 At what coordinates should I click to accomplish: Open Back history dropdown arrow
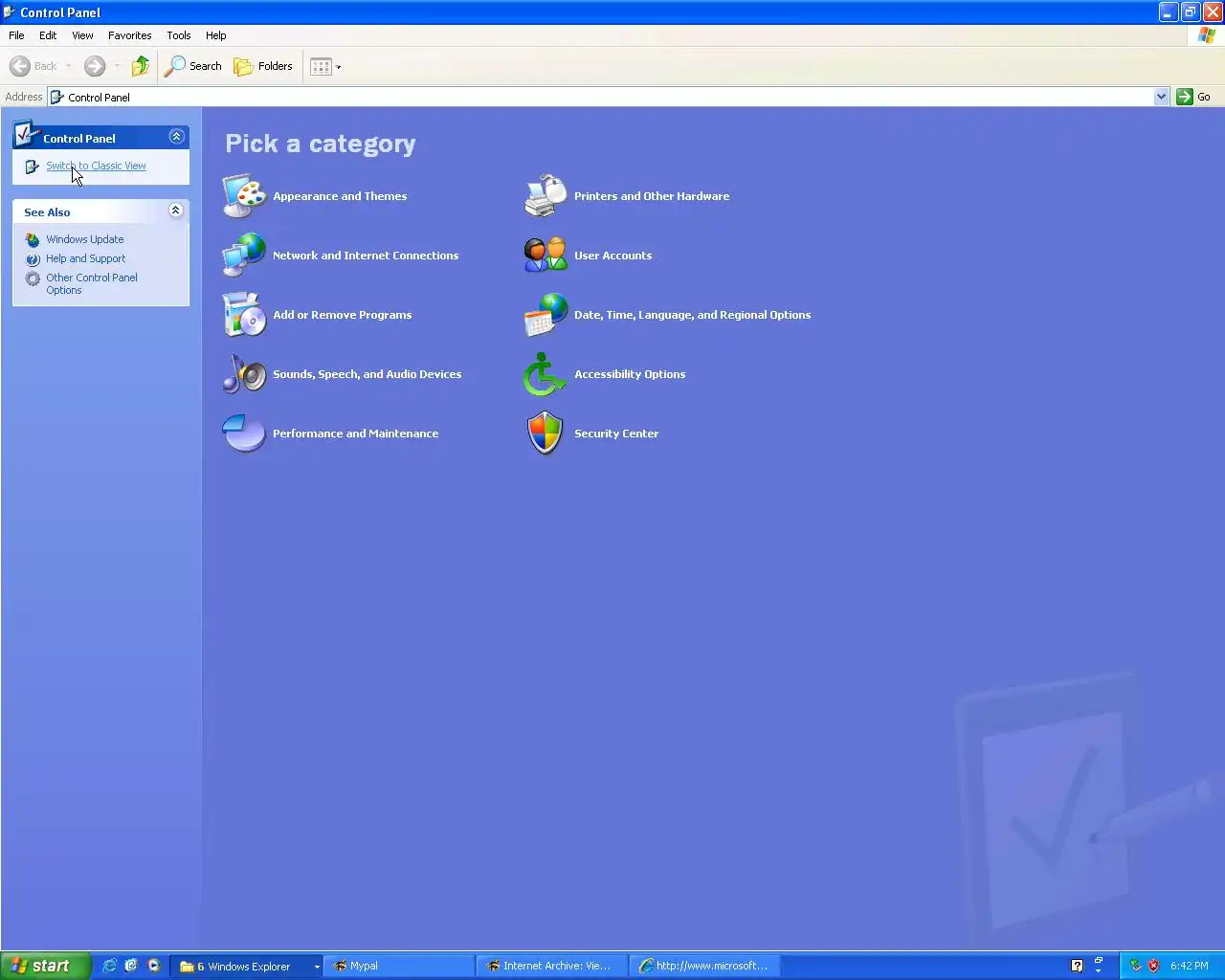point(69,66)
